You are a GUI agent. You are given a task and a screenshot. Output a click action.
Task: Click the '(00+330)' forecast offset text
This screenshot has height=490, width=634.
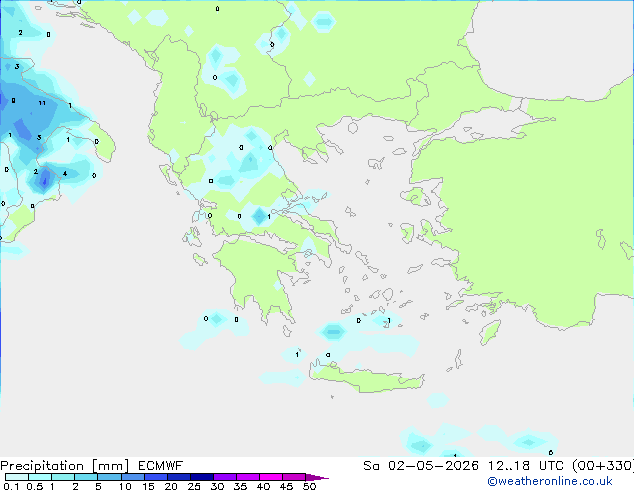click(603, 466)
